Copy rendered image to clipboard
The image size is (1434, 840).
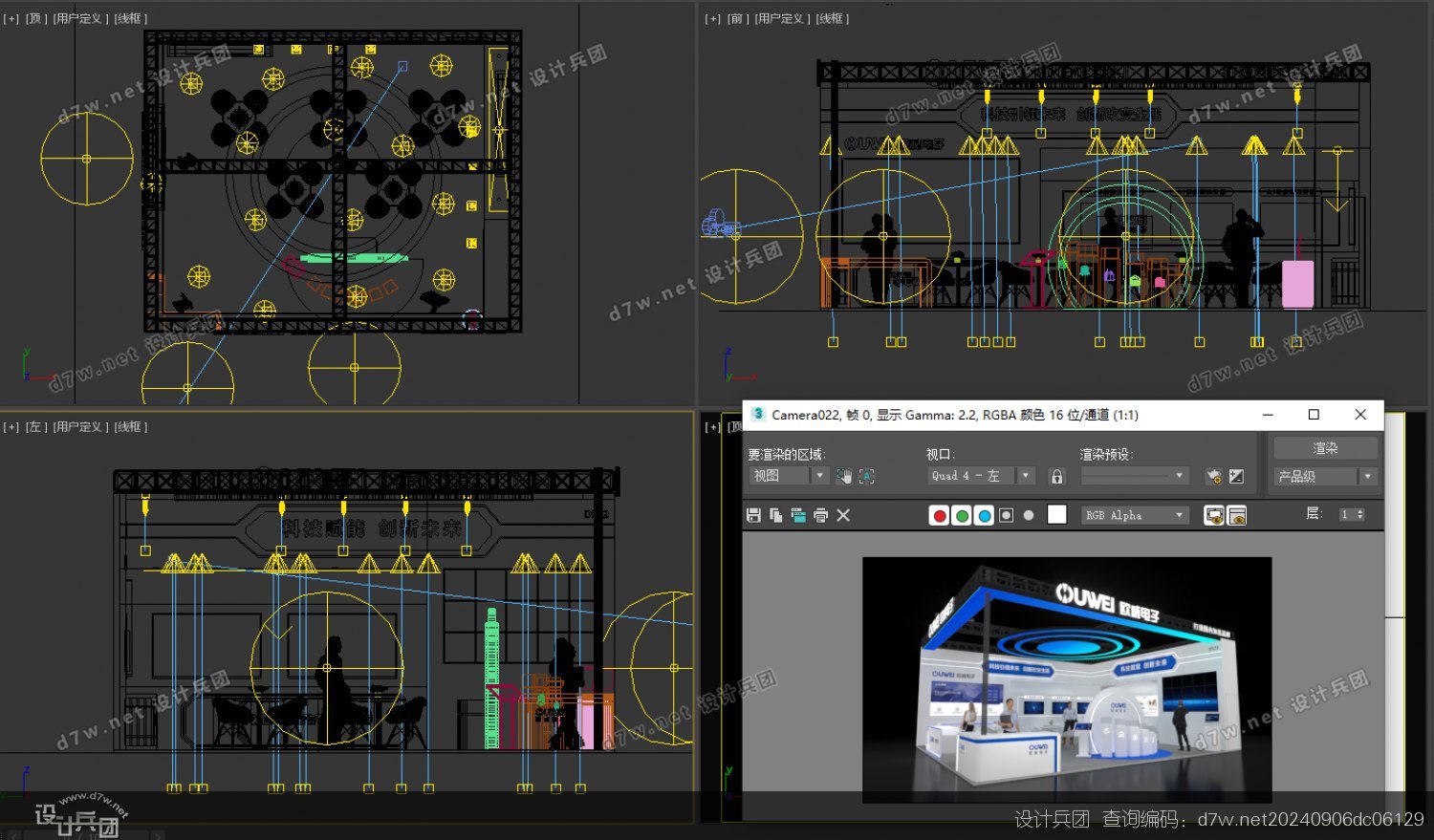[775, 515]
